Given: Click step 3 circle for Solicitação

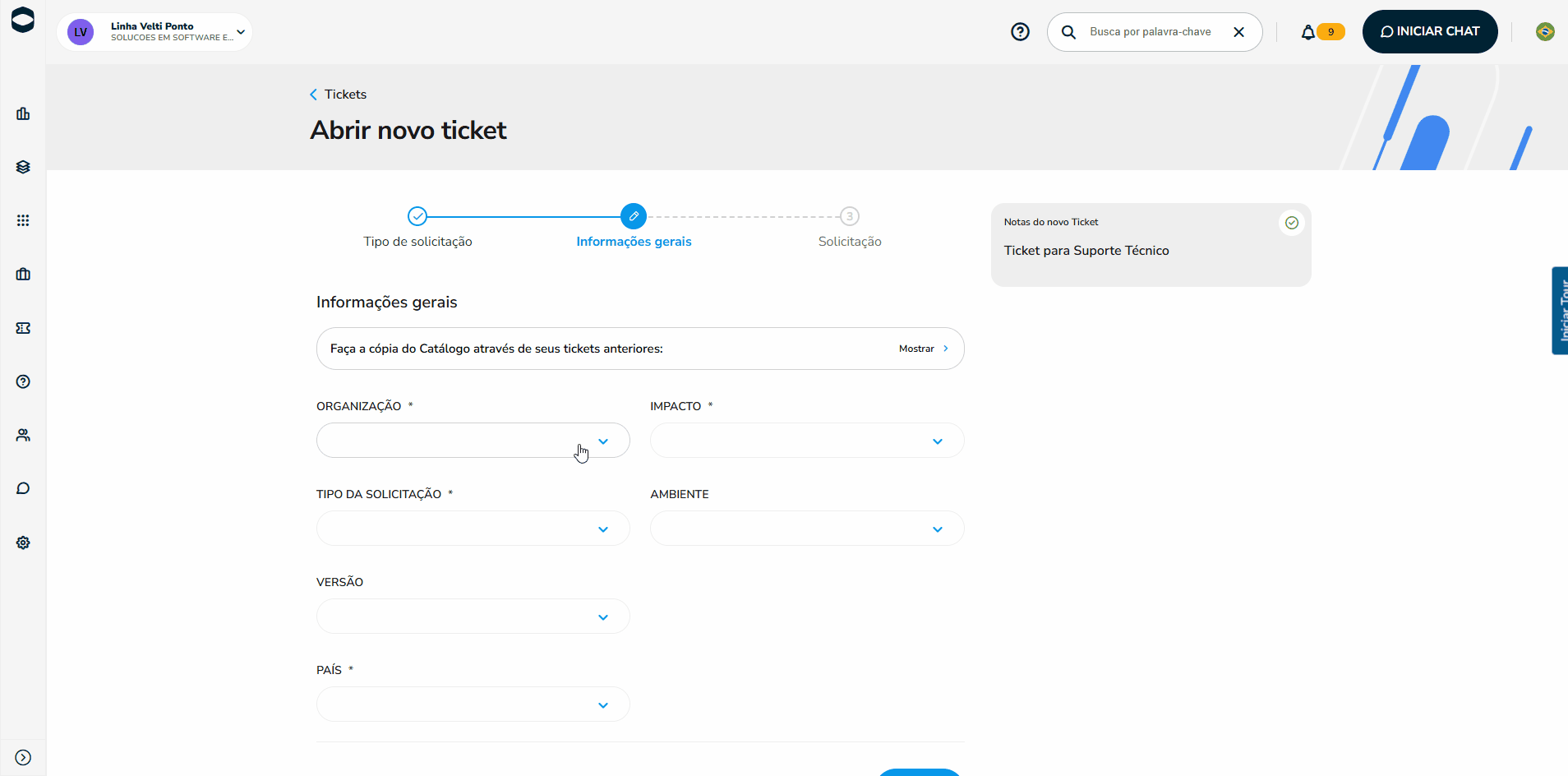Looking at the screenshot, I should (x=850, y=216).
